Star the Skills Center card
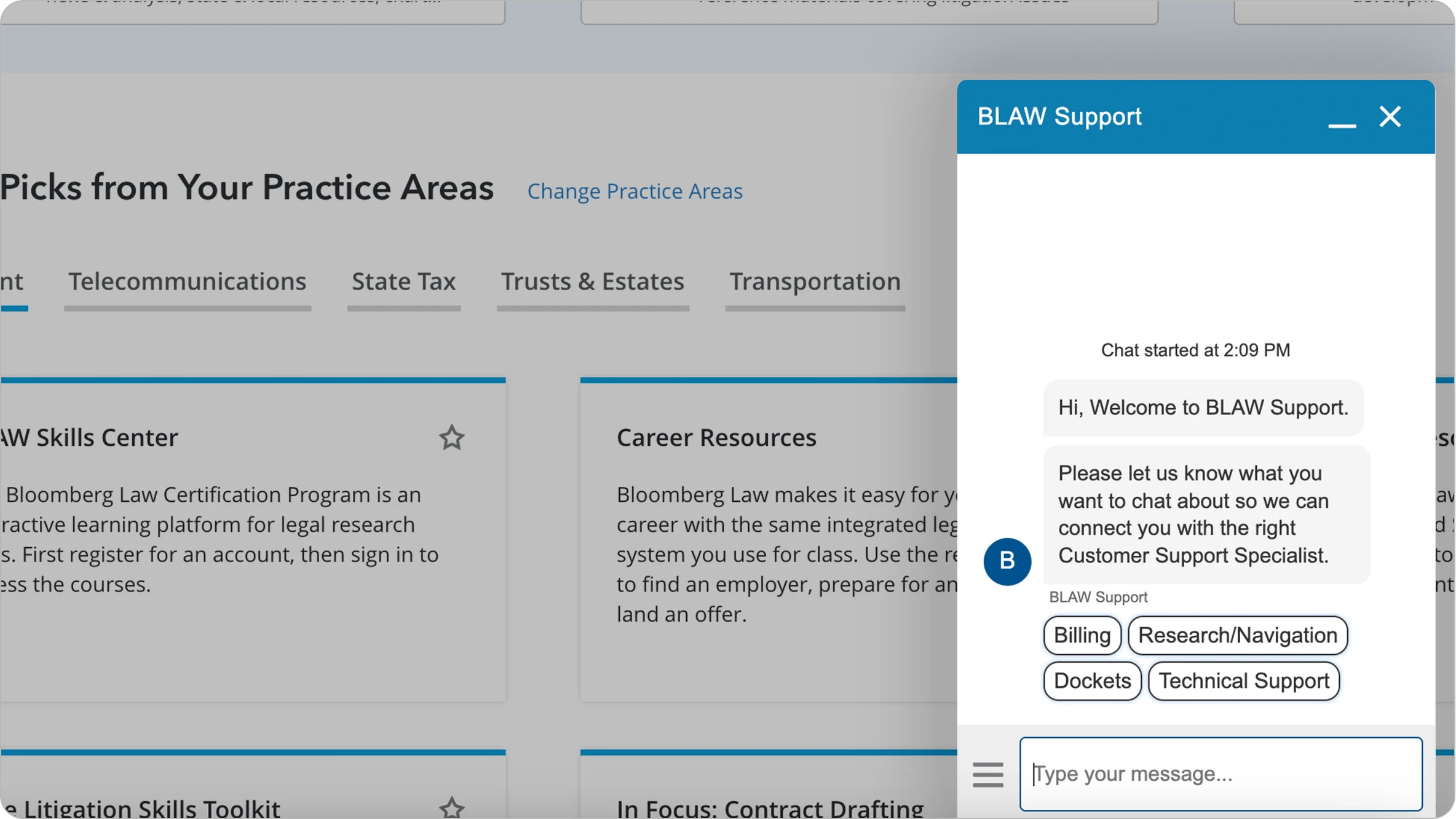Image resolution: width=1456 pixels, height=819 pixels. pyautogui.click(x=451, y=438)
